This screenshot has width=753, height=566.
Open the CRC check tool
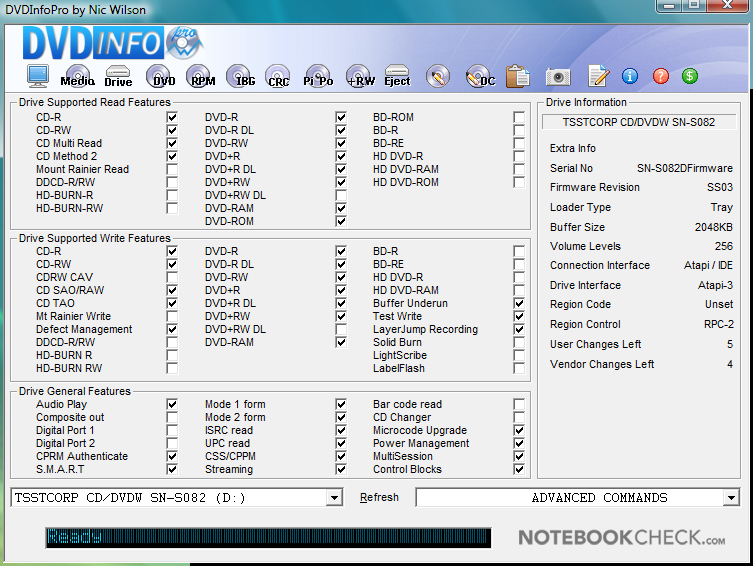click(279, 76)
